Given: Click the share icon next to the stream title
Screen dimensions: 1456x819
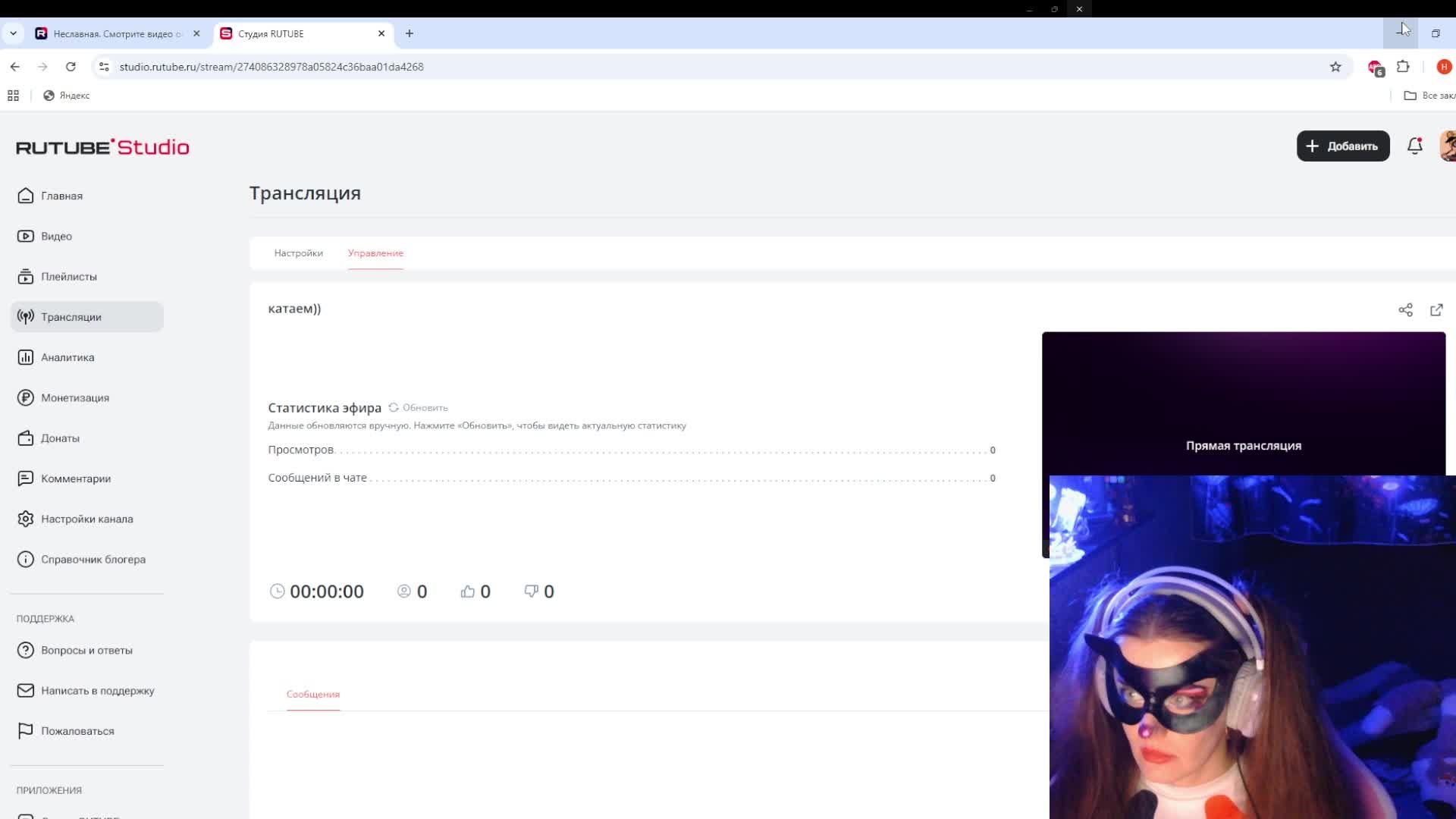Looking at the screenshot, I should click(1405, 310).
